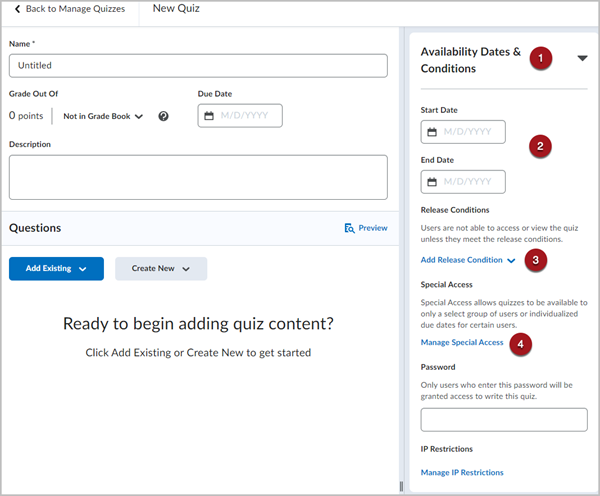The image size is (600, 496).
Task: Focus the quiz Name field
Action: (x=198, y=66)
